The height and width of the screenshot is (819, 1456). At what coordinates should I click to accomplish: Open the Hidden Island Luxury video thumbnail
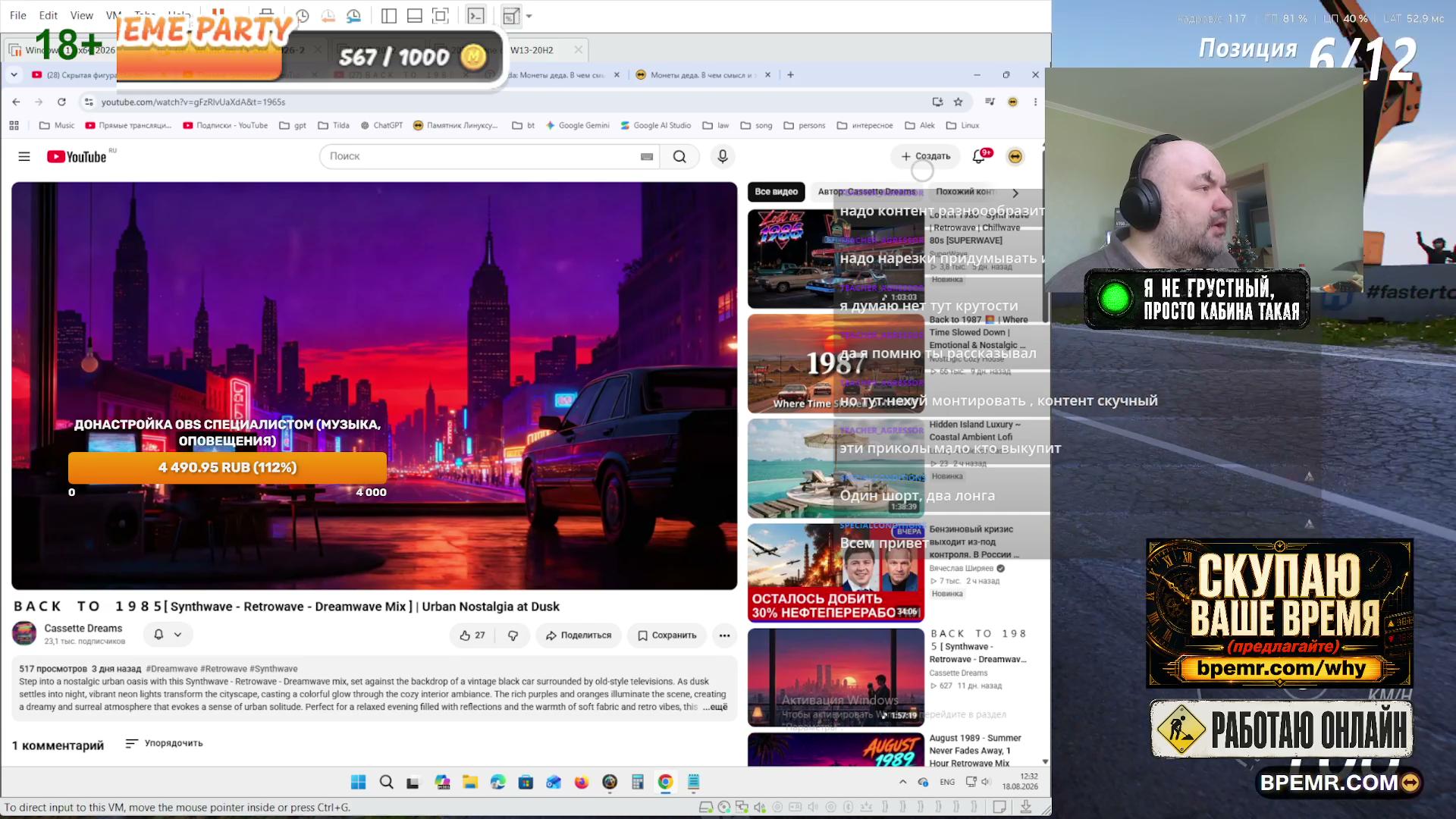pos(836,469)
